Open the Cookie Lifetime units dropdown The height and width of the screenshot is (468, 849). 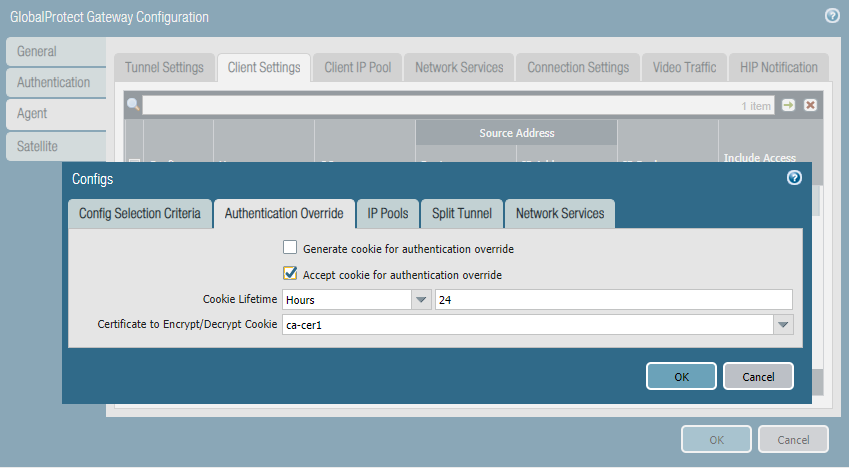coord(420,299)
